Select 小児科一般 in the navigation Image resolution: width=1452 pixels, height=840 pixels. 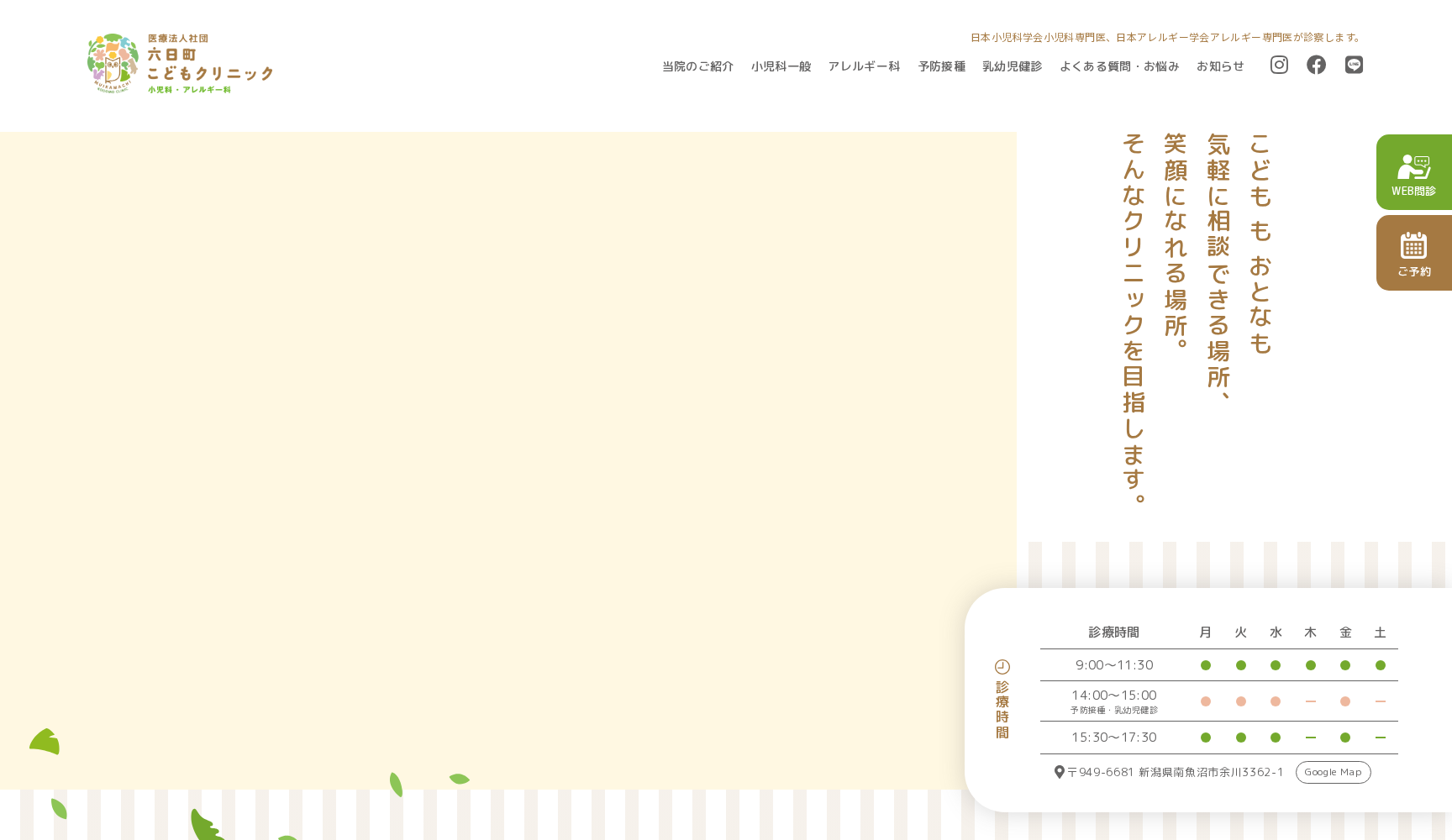point(781,66)
